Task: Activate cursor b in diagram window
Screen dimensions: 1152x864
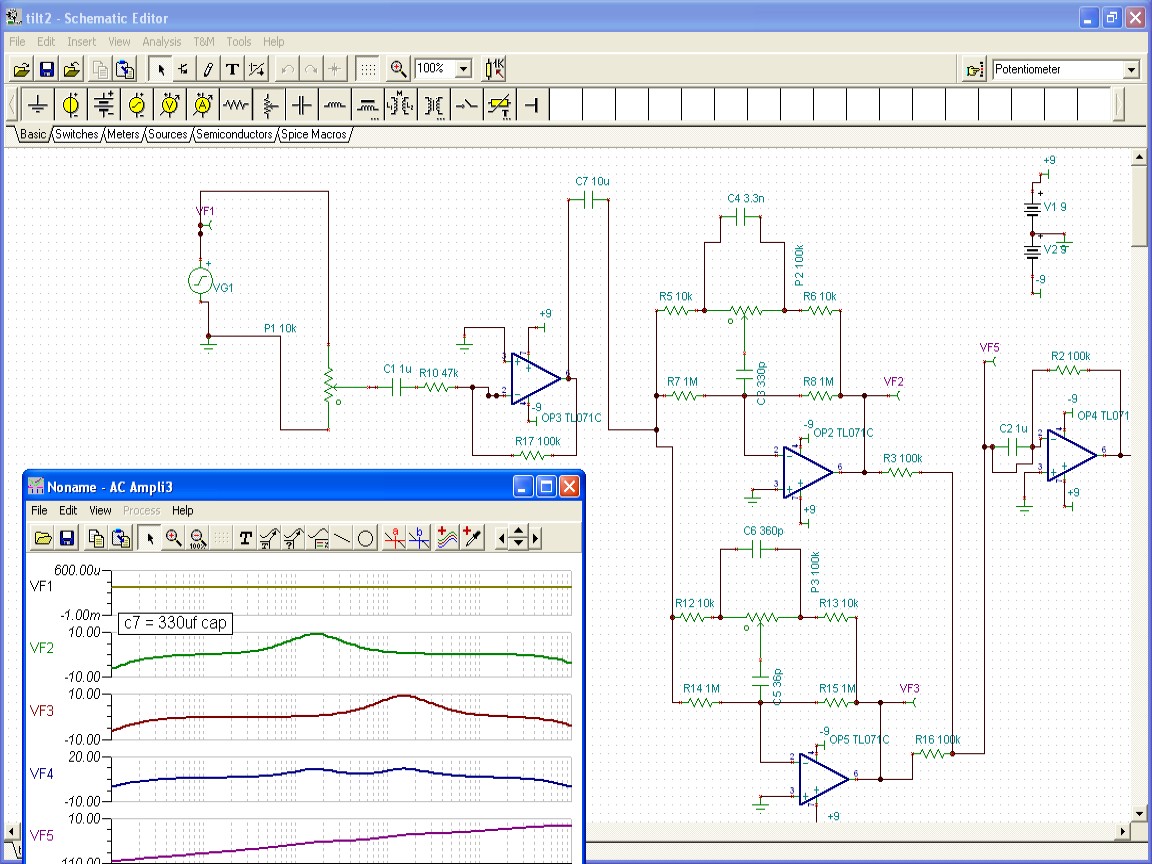Action: [420, 539]
